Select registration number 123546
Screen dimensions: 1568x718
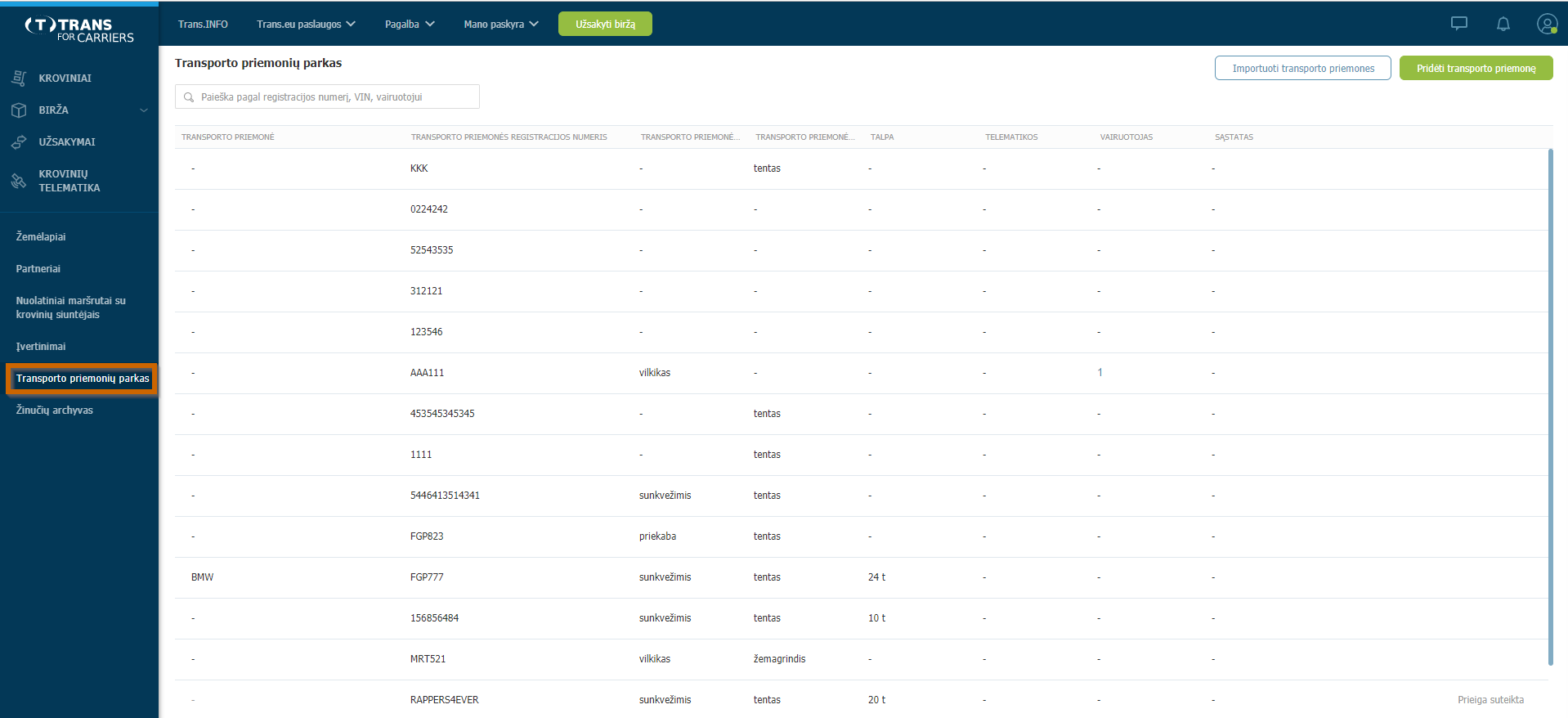pyautogui.click(x=426, y=332)
